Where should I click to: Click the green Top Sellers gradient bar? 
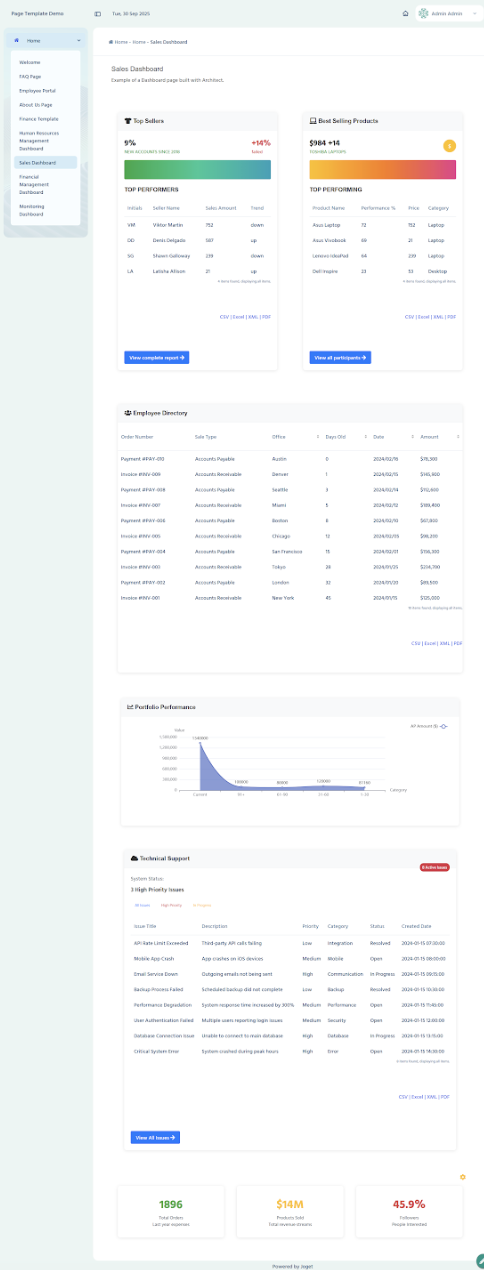[x=197, y=169]
